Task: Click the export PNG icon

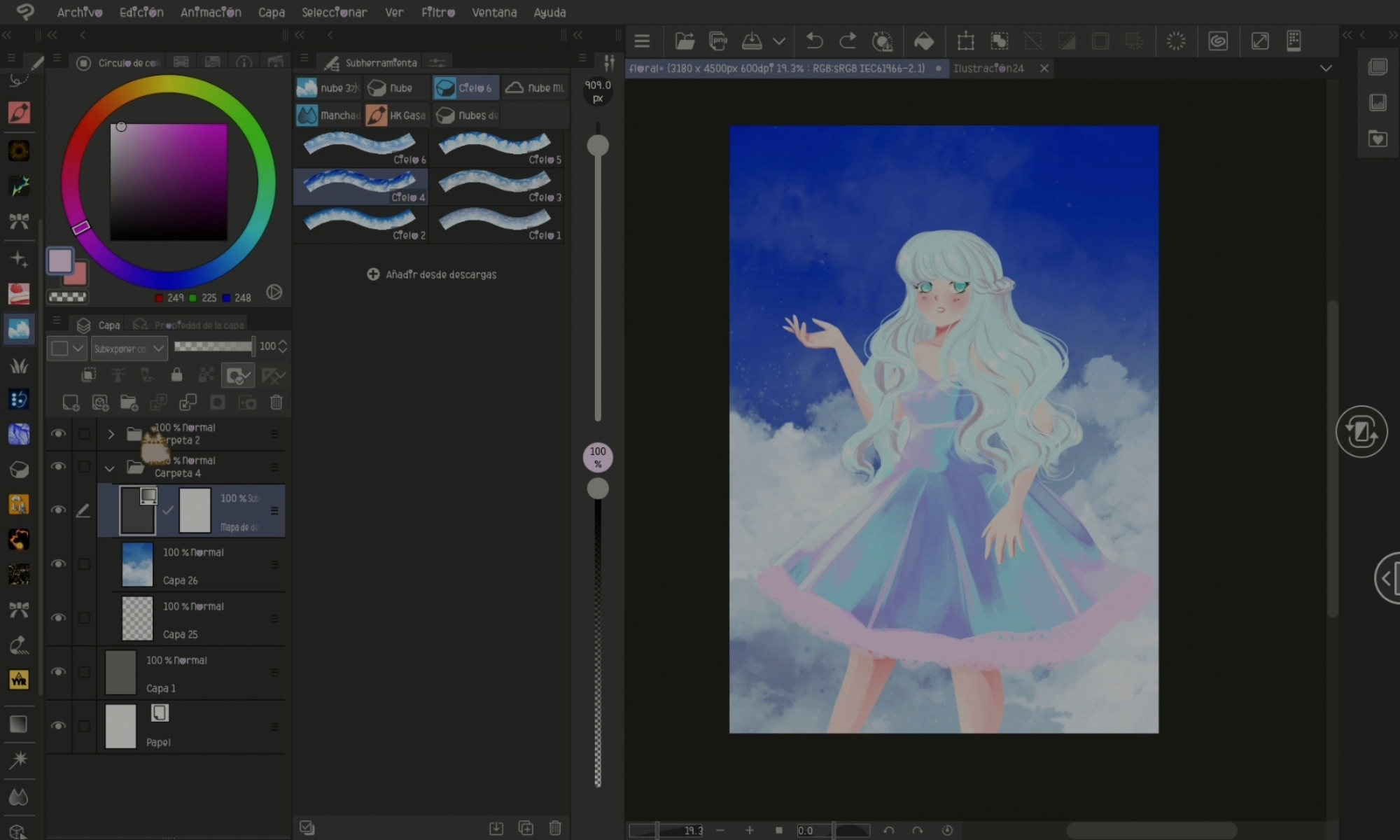Action: click(x=718, y=41)
